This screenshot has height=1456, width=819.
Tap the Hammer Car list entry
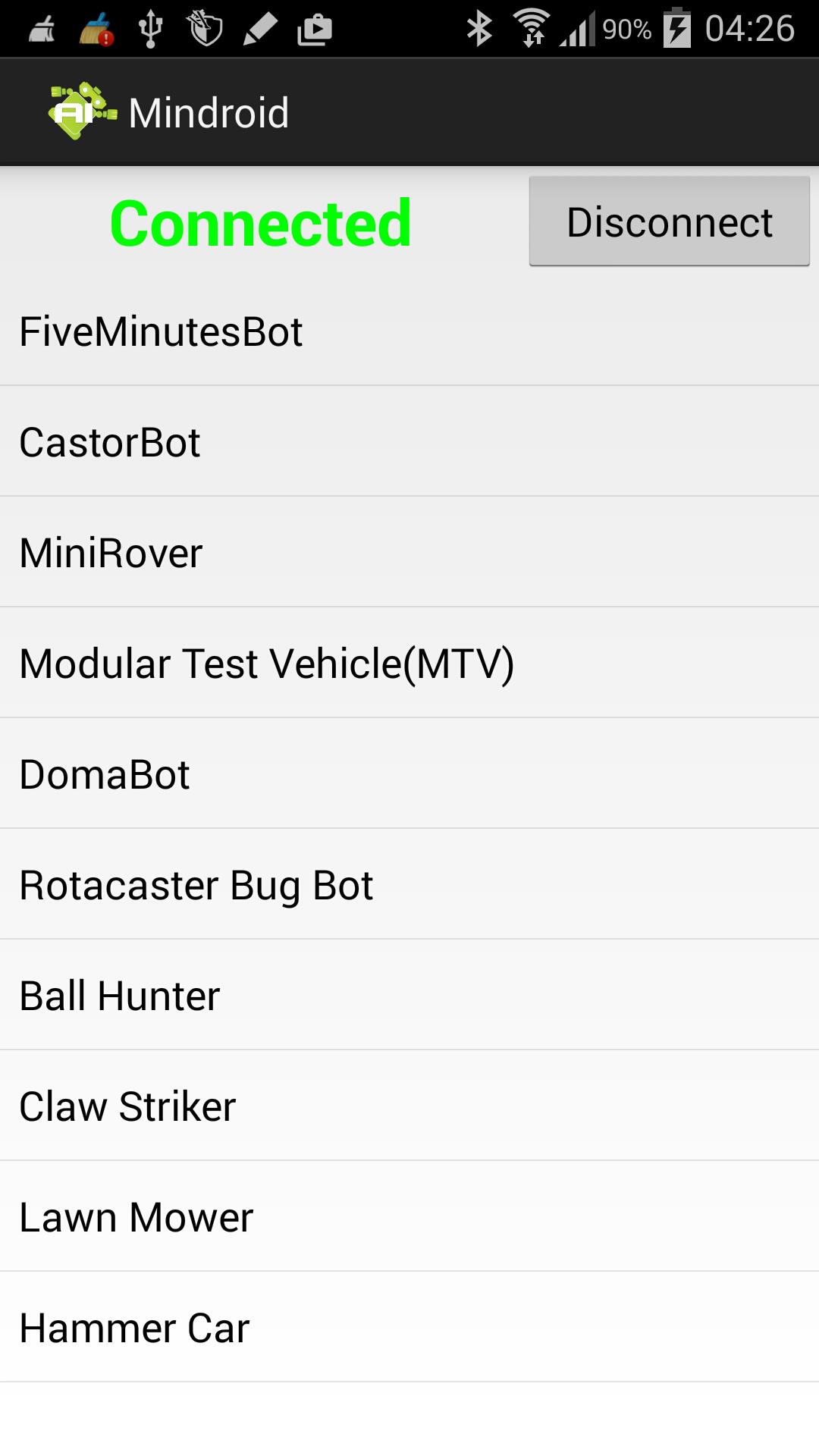(x=134, y=1326)
